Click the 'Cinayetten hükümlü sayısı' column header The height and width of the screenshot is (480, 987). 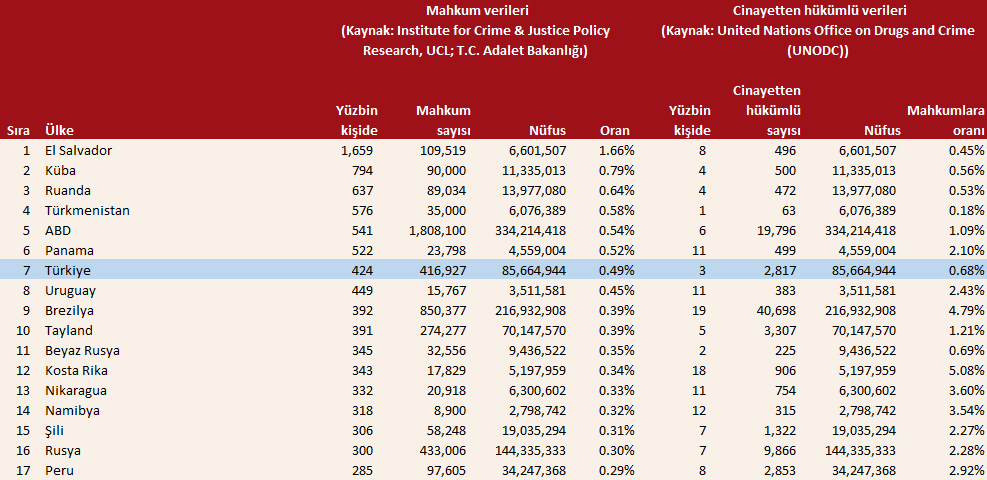[767, 110]
